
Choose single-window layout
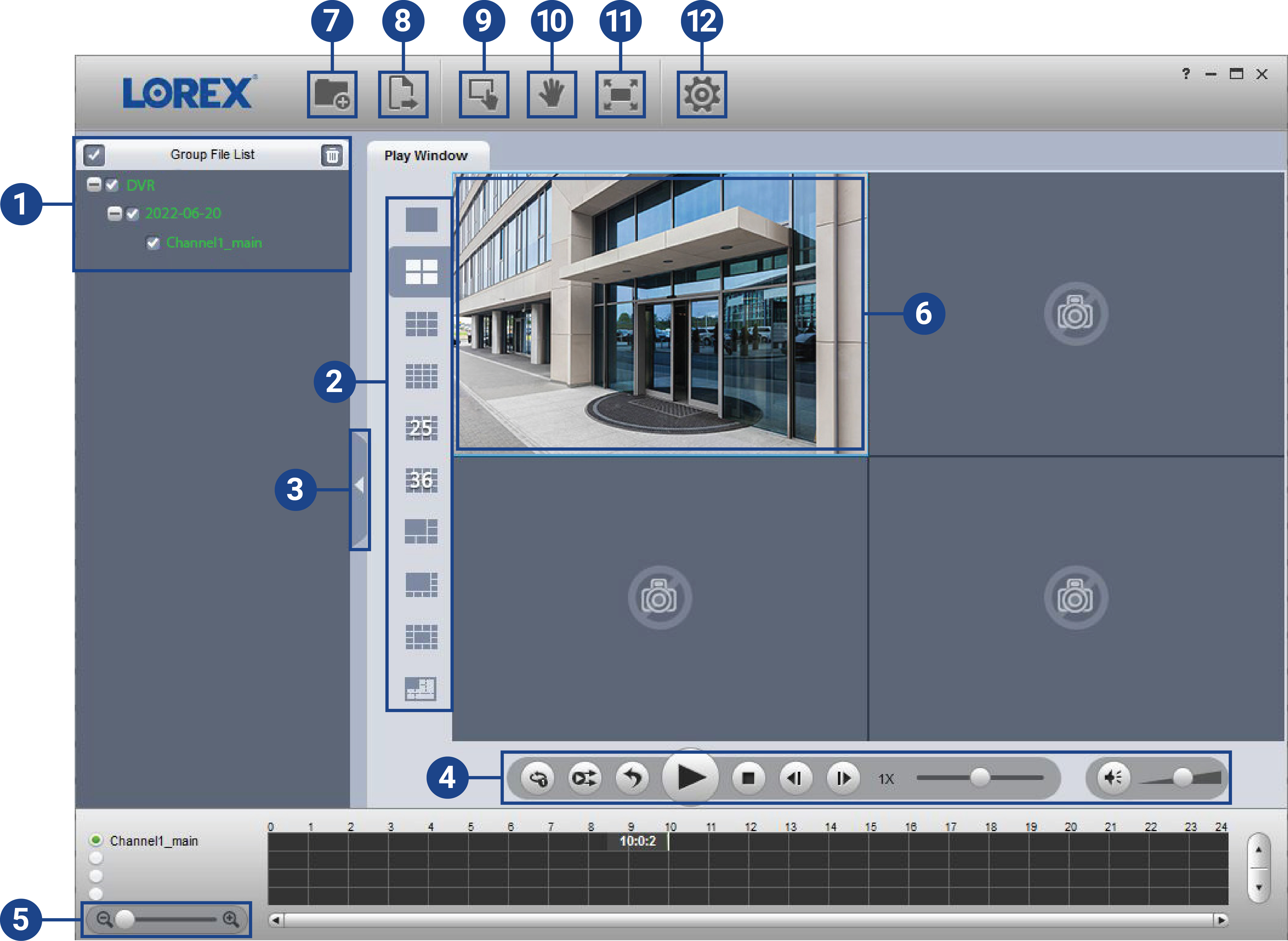click(422, 219)
